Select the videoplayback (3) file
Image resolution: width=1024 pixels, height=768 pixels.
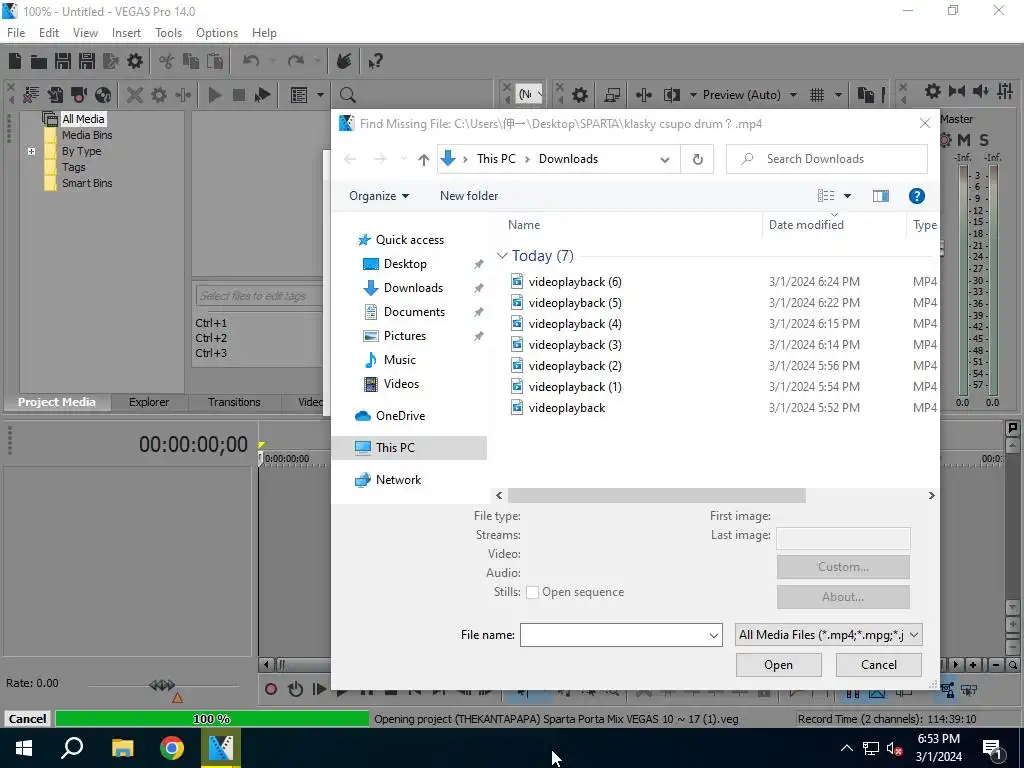coord(575,345)
